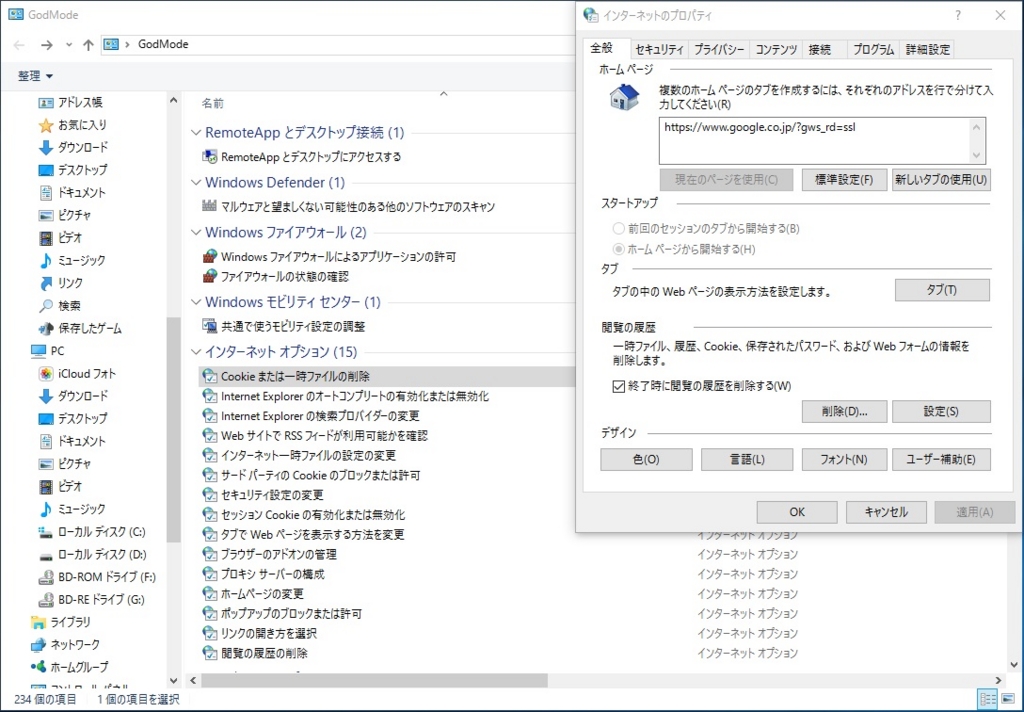Viewport: 1024px width, 712px height.
Task: Click the ライブラリ icon in sidebar
Action: pos(39,622)
